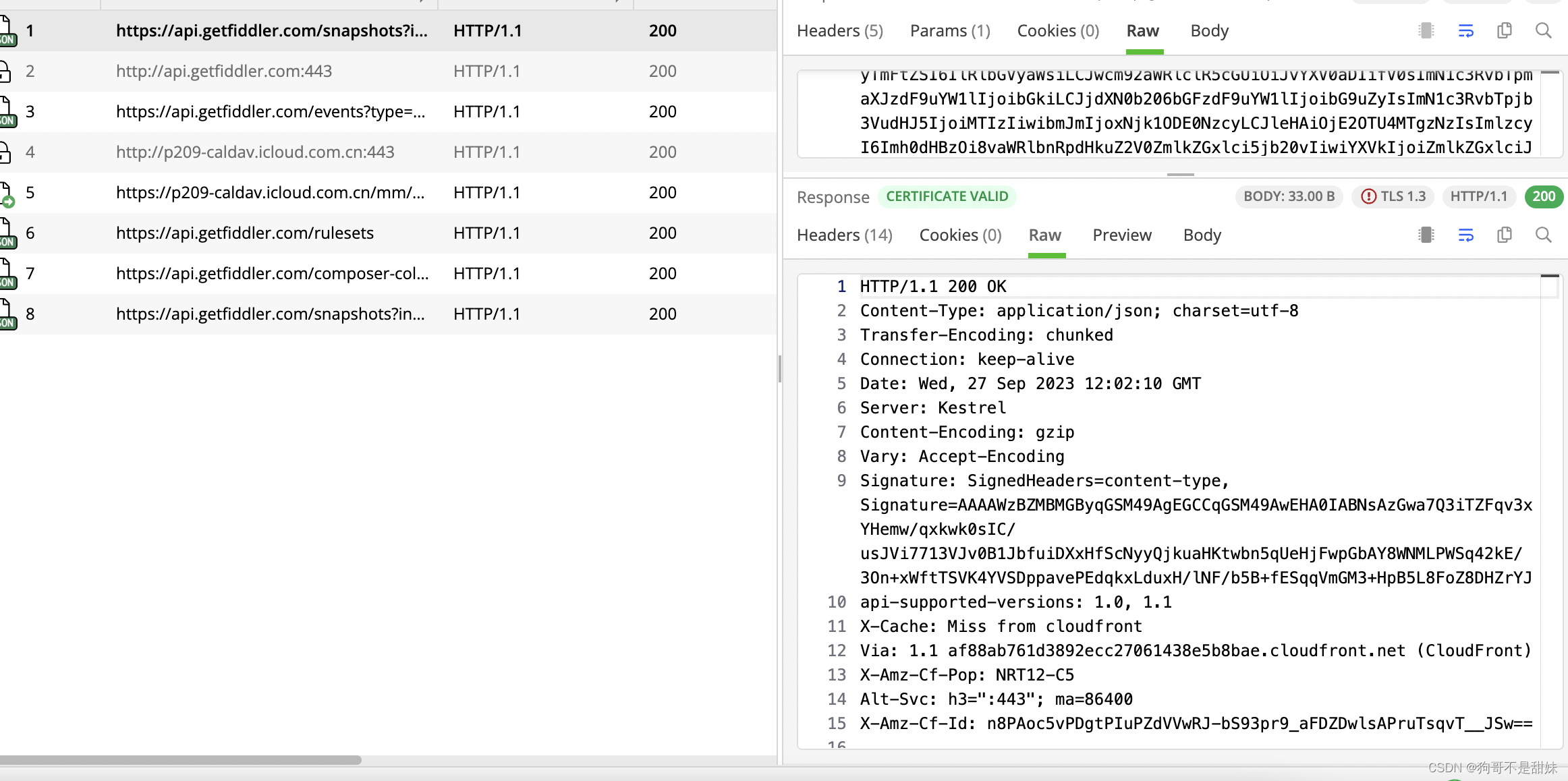Click the HTTP/1.1 cell in row 6
The image size is (1568, 781).
point(487,233)
